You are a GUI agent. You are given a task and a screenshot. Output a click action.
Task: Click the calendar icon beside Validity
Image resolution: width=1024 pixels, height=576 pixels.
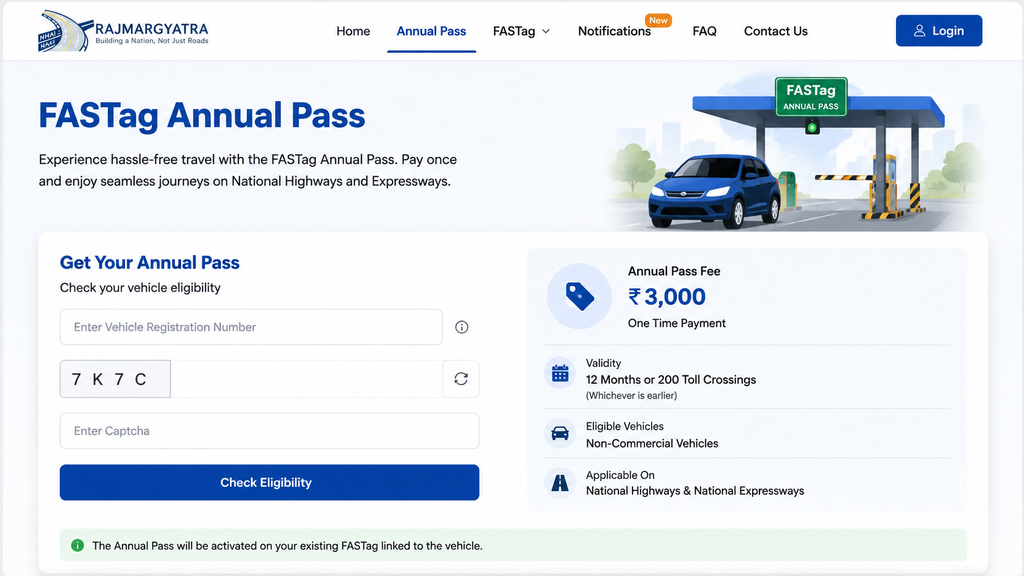point(560,374)
